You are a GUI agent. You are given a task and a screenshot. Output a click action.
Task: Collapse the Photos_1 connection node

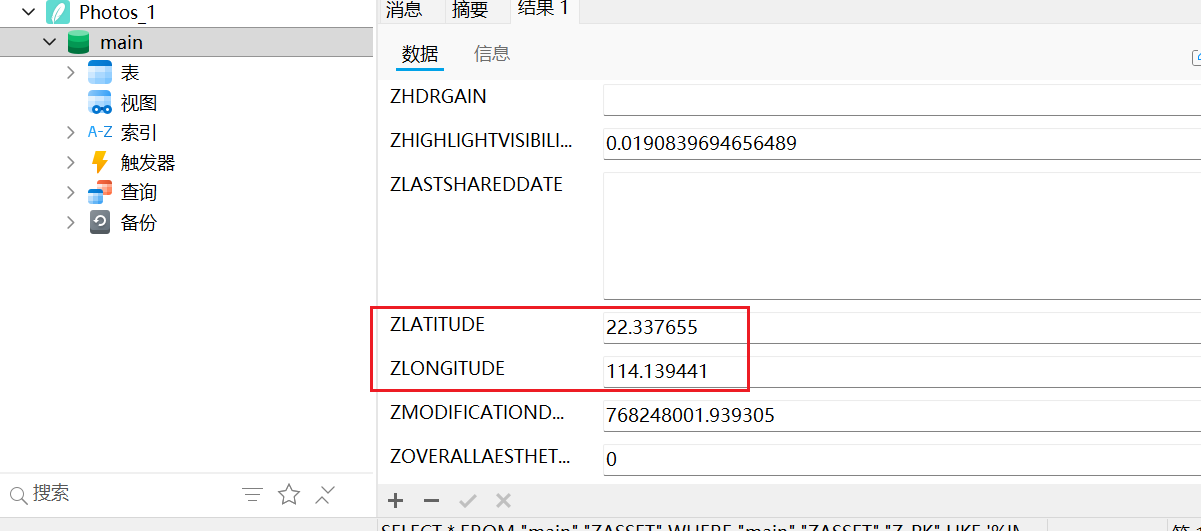(x=28, y=12)
